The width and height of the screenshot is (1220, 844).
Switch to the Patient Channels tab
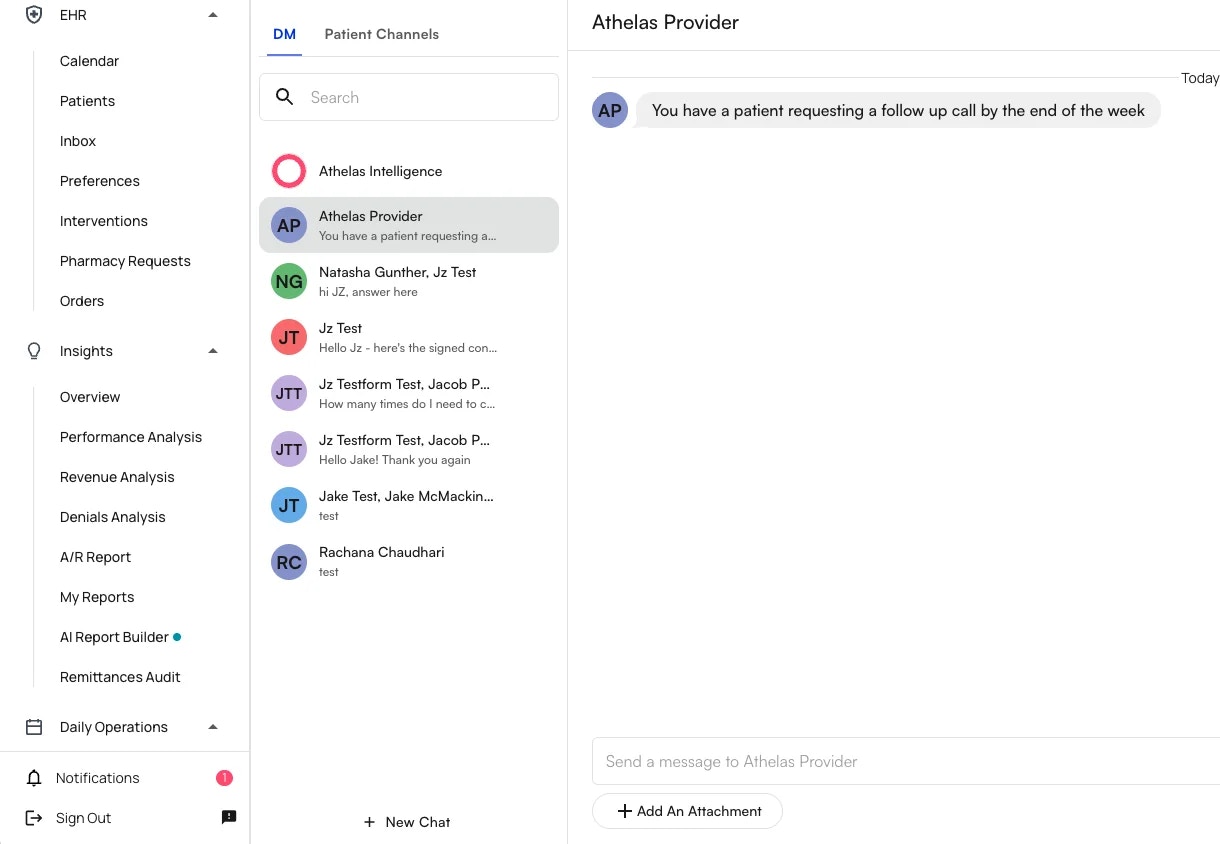pyautogui.click(x=381, y=33)
